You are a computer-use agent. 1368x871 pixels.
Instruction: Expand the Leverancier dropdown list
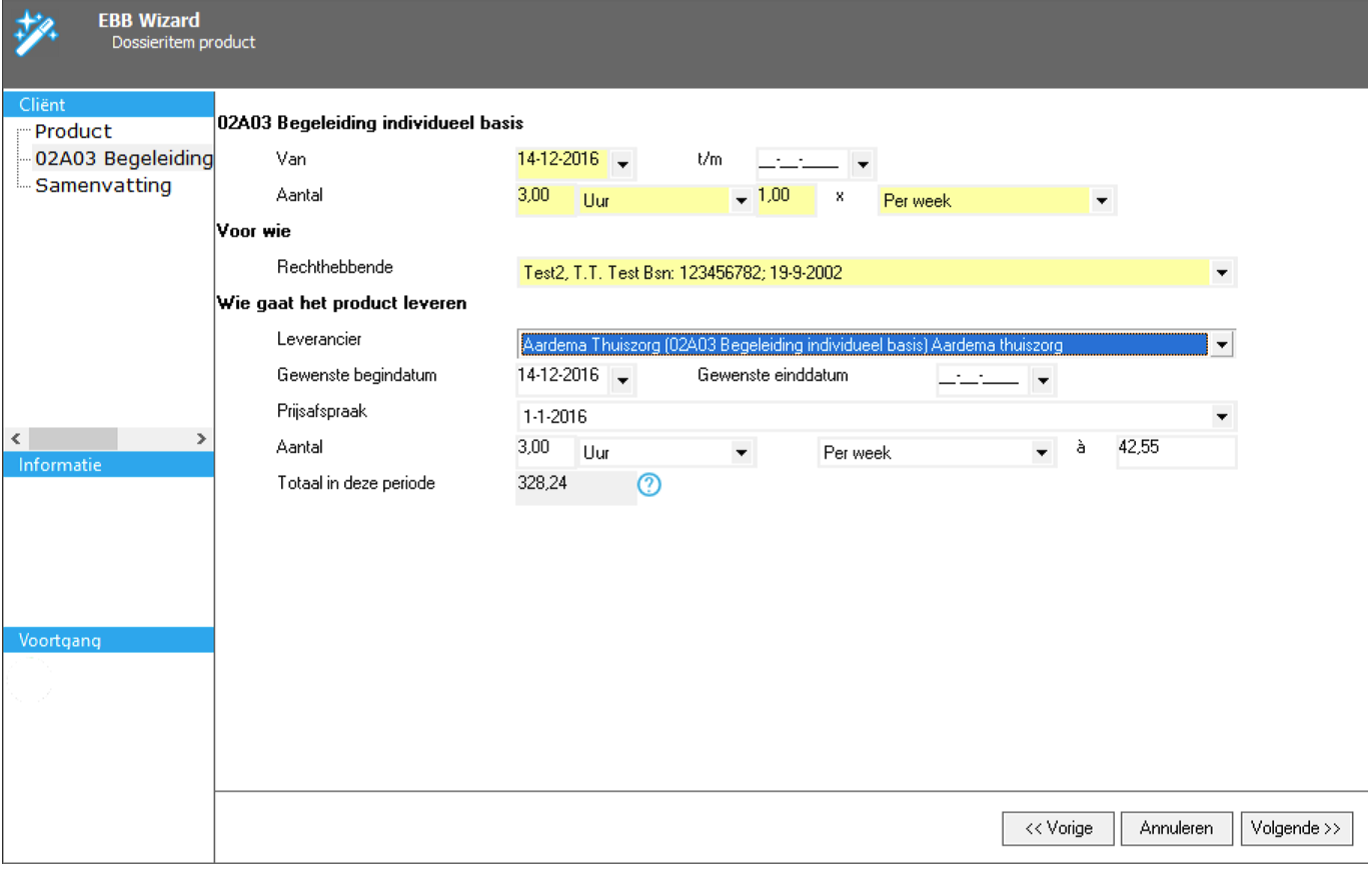(1221, 345)
